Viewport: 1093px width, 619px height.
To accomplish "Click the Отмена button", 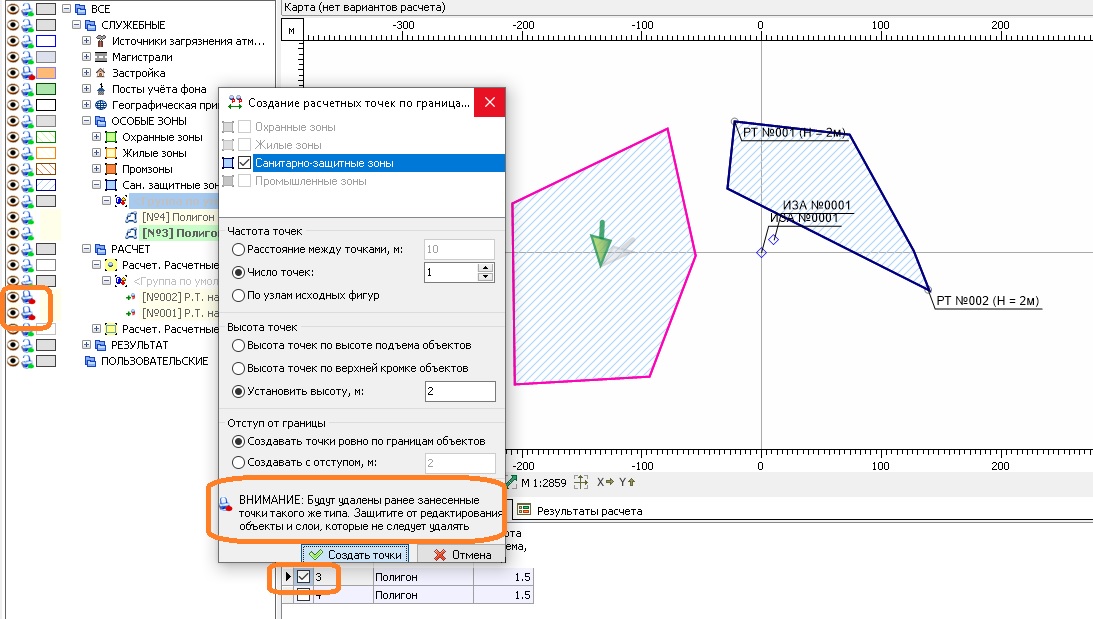I will coord(454,555).
